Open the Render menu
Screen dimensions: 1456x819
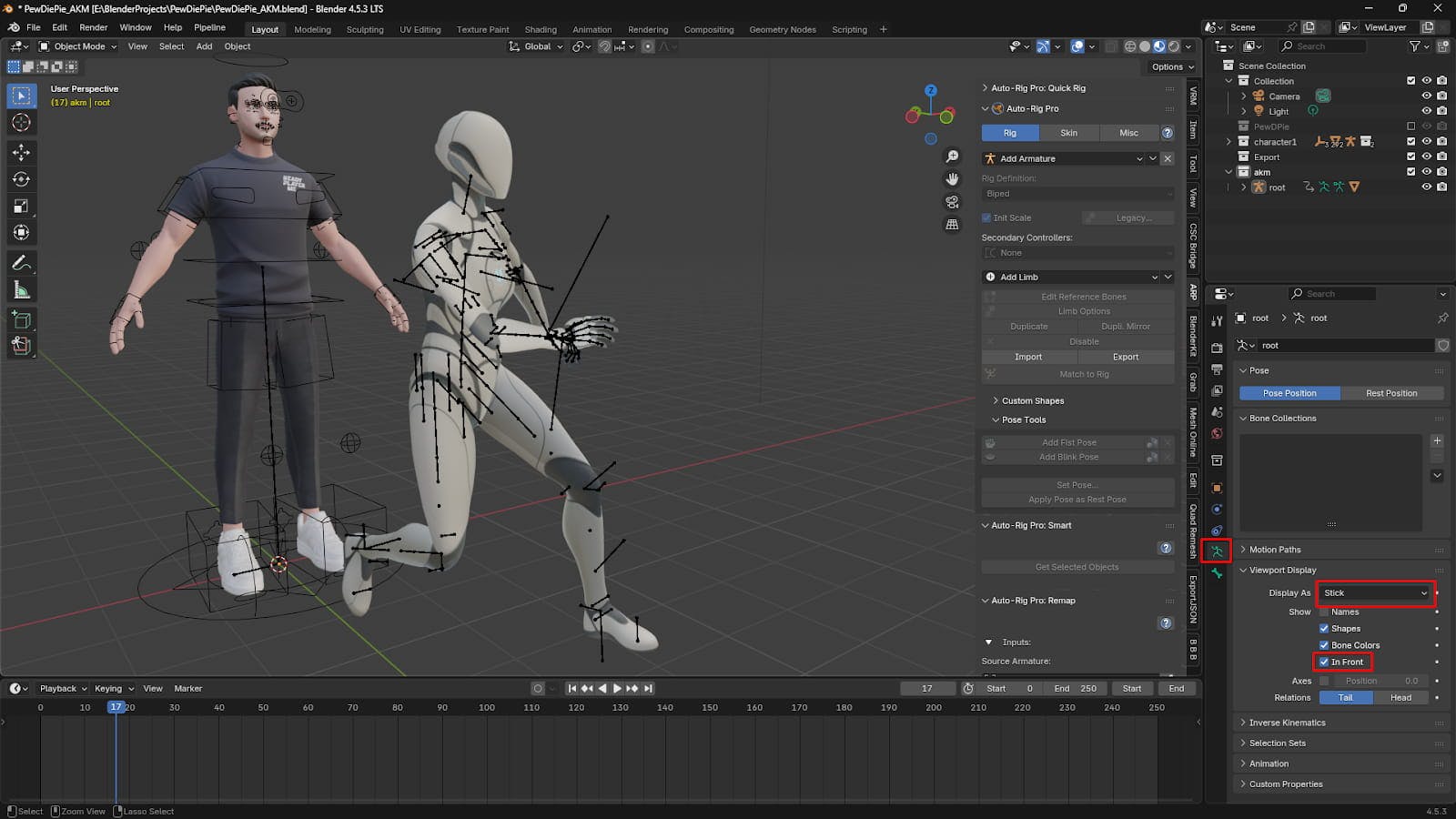coord(93,27)
